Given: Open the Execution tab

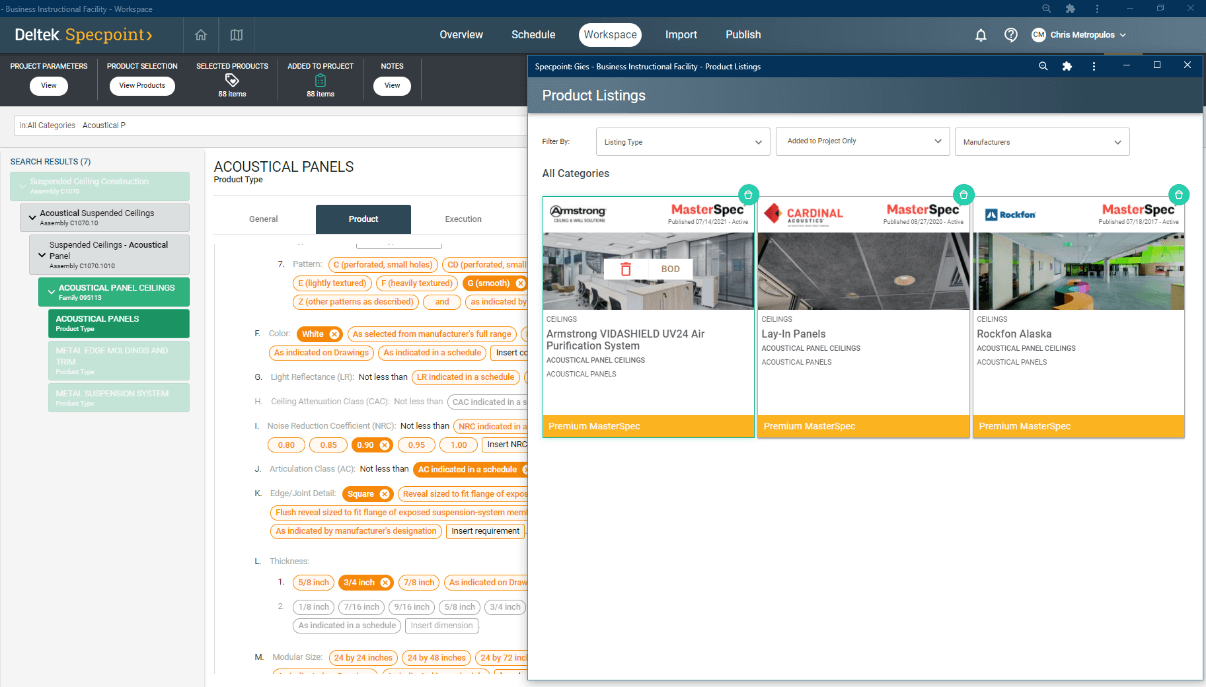Looking at the screenshot, I should click(x=463, y=219).
